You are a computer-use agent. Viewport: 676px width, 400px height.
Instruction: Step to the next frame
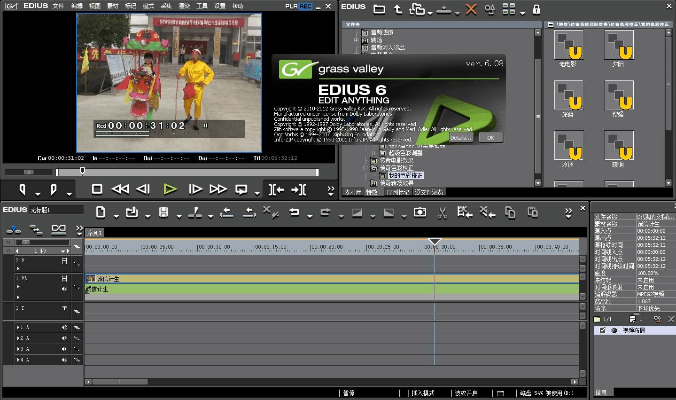[x=195, y=189]
